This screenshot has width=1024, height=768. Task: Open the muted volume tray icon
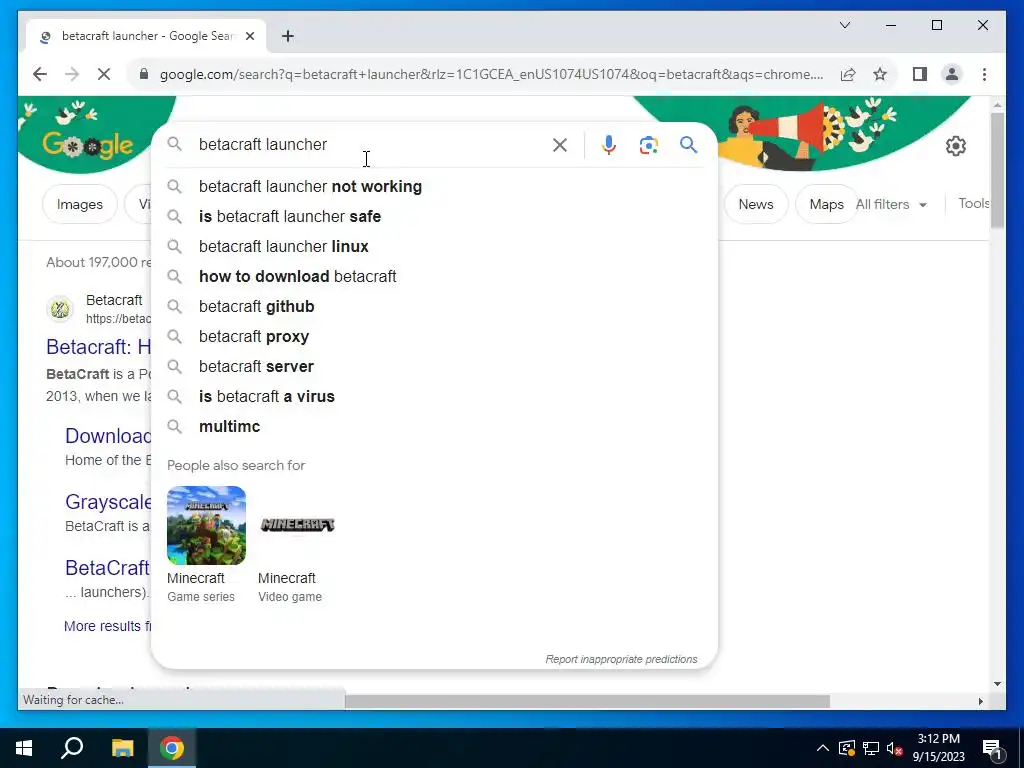894,748
